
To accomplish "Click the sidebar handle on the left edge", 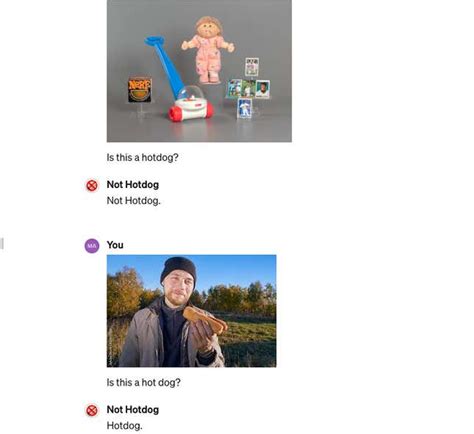I will click(x=2, y=243).
